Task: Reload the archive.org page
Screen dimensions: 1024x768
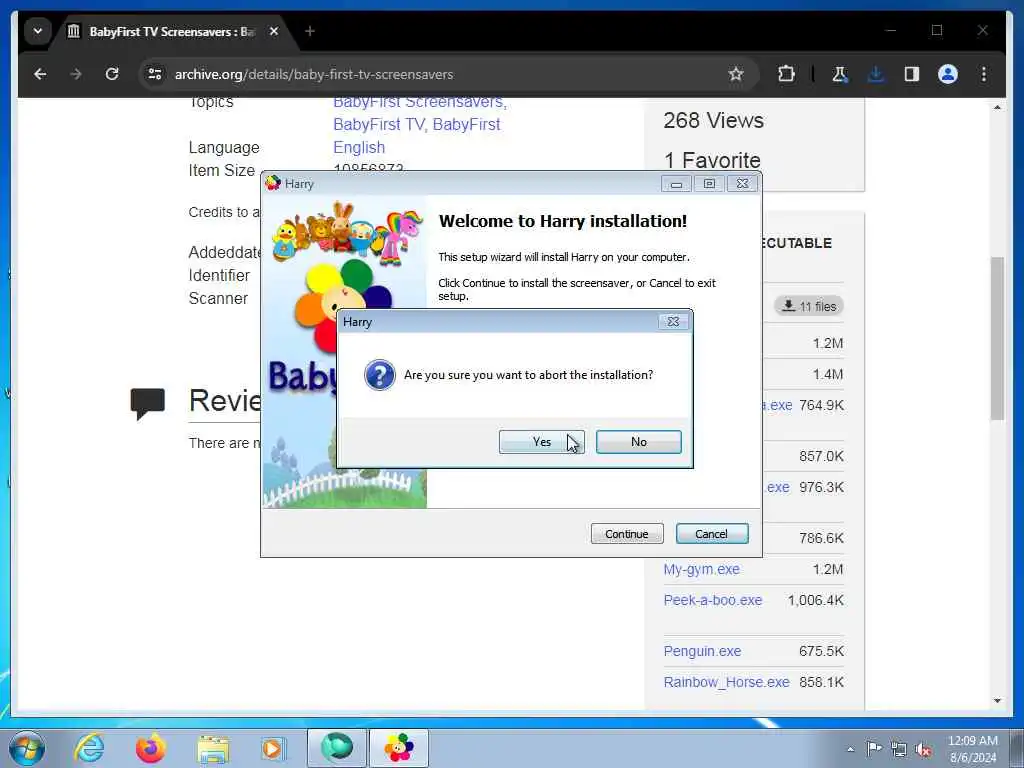Action: (x=112, y=74)
